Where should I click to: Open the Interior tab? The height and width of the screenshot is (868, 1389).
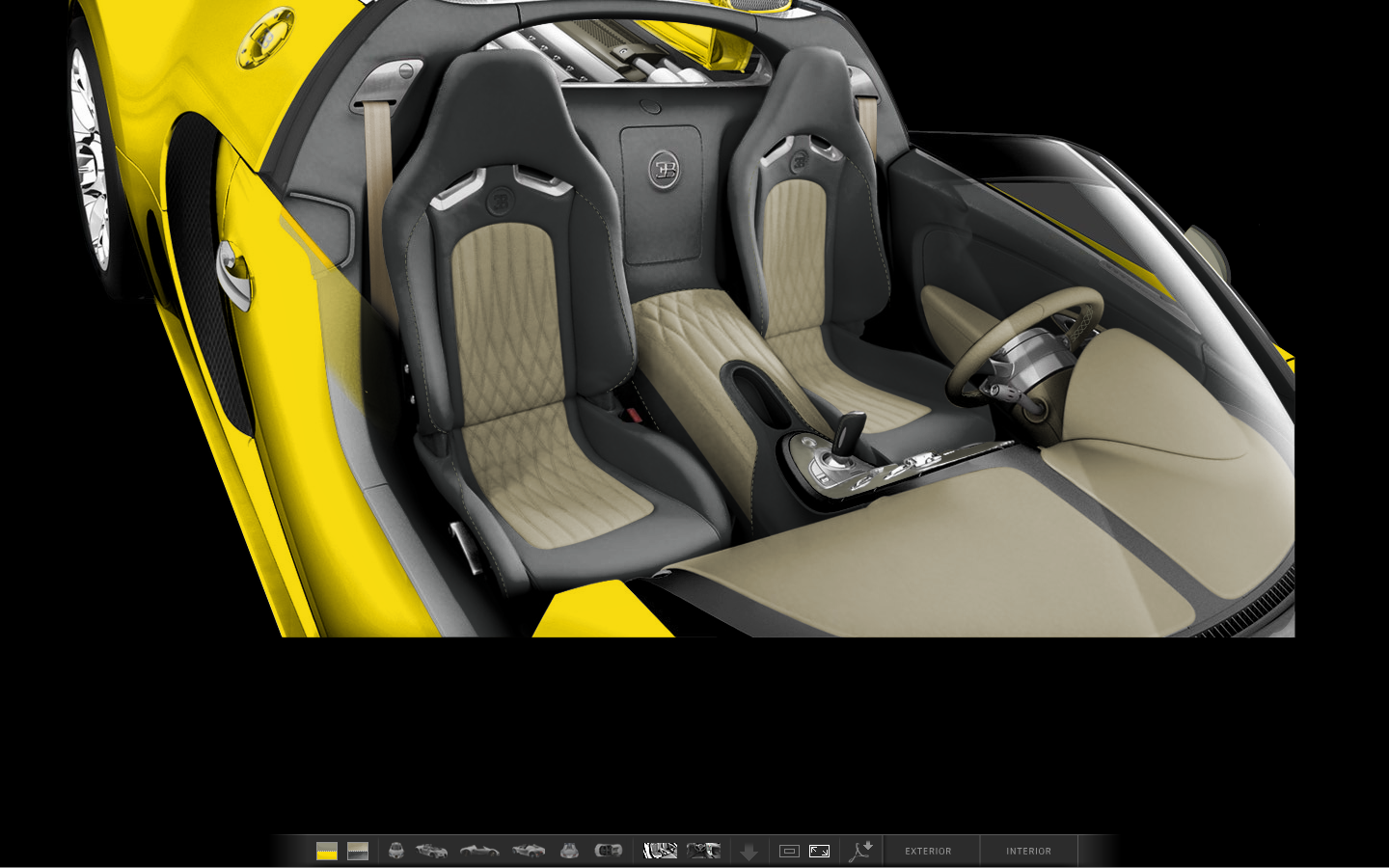pos(1028,851)
